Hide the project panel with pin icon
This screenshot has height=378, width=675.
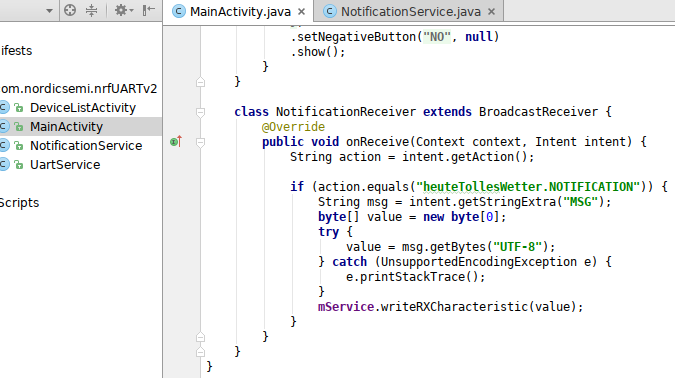tap(149, 10)
